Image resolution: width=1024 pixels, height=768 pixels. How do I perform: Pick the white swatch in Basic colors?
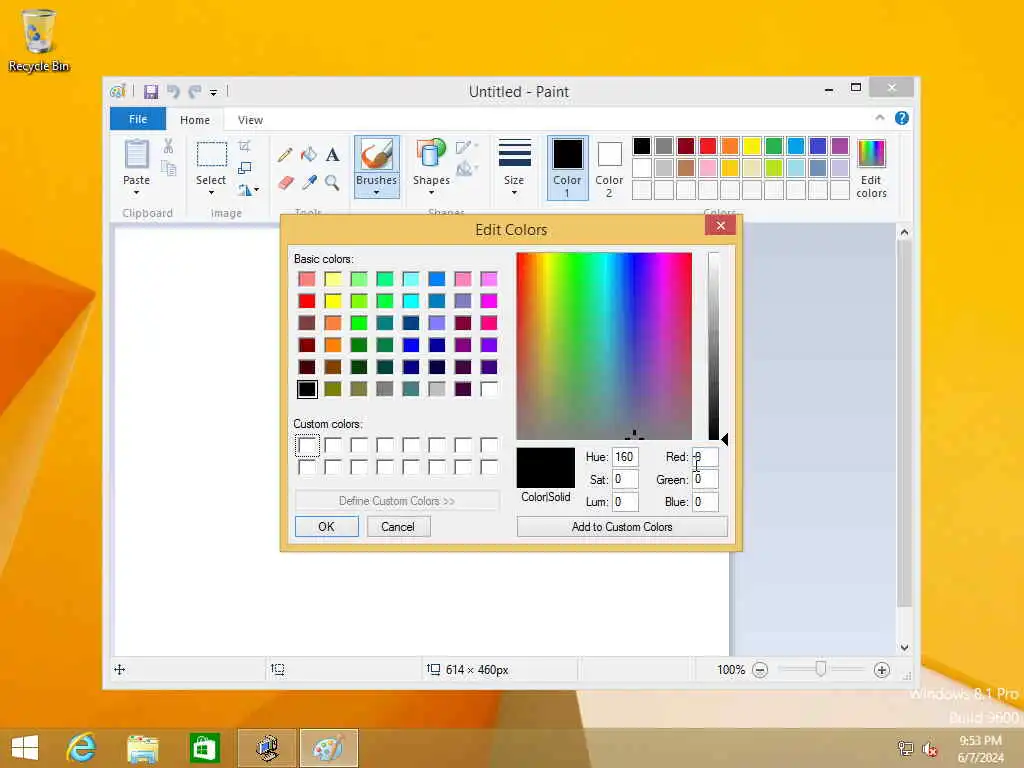(488, 389)
